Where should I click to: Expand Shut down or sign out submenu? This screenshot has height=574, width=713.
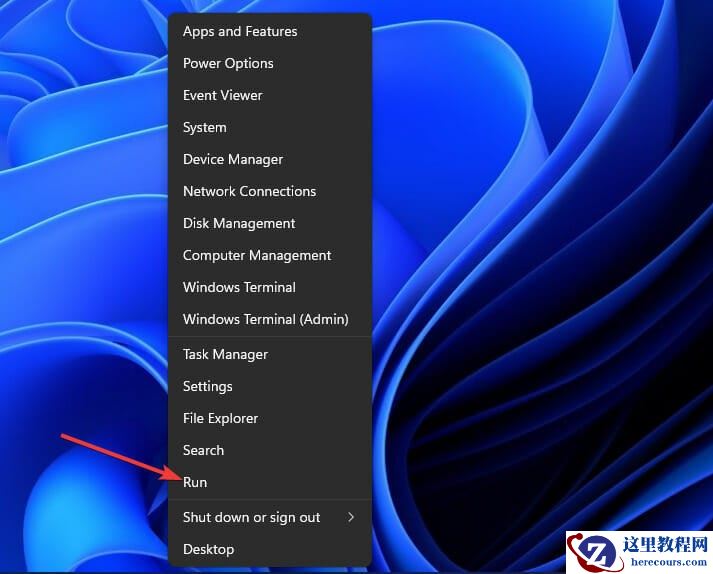270,517
